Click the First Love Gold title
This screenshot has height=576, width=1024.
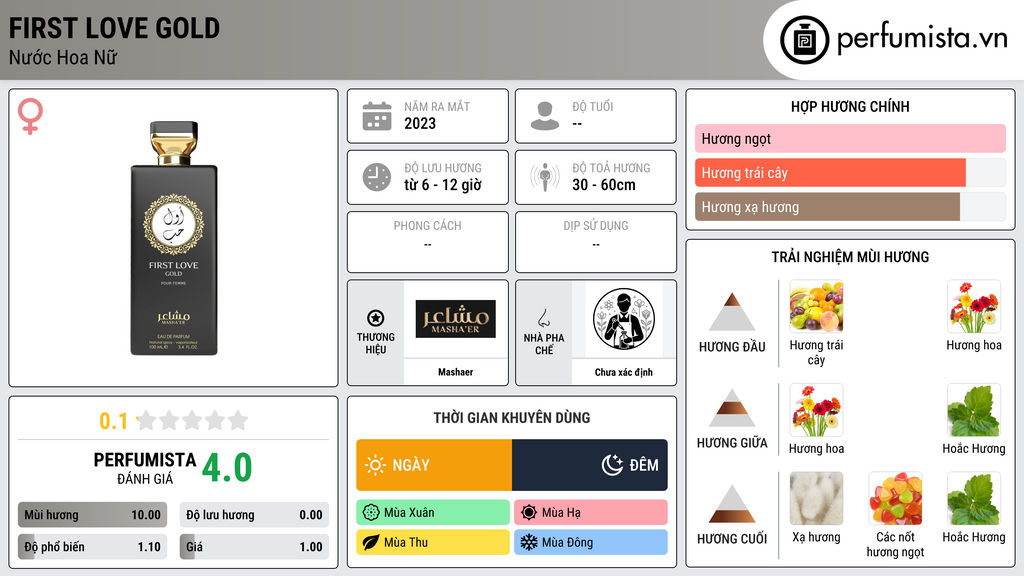pos(114,28)
